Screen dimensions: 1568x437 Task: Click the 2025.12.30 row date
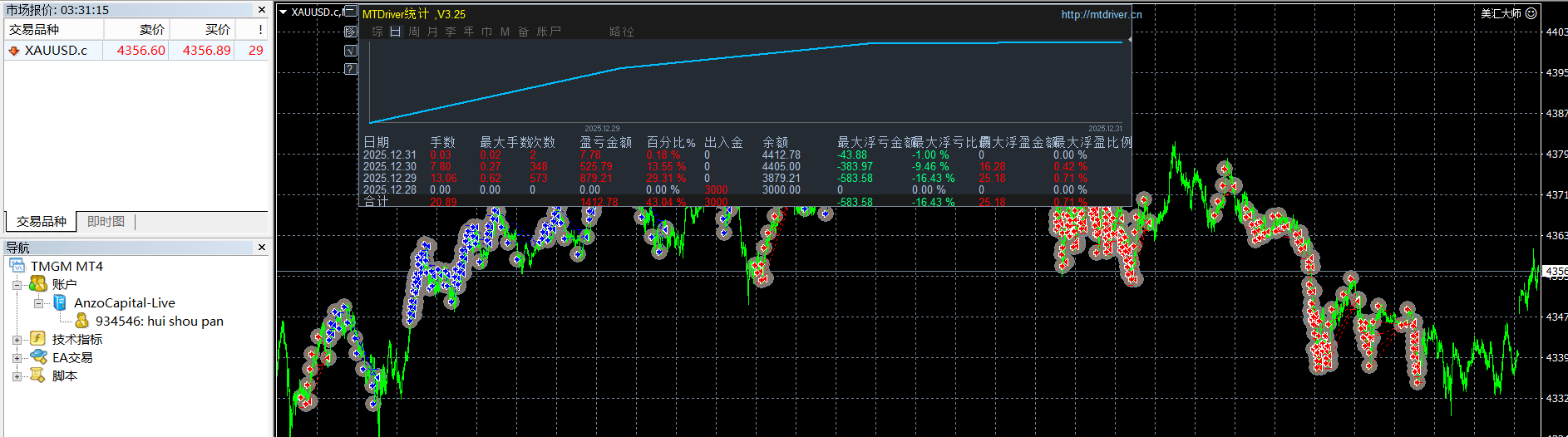click(x=389, y=167)
